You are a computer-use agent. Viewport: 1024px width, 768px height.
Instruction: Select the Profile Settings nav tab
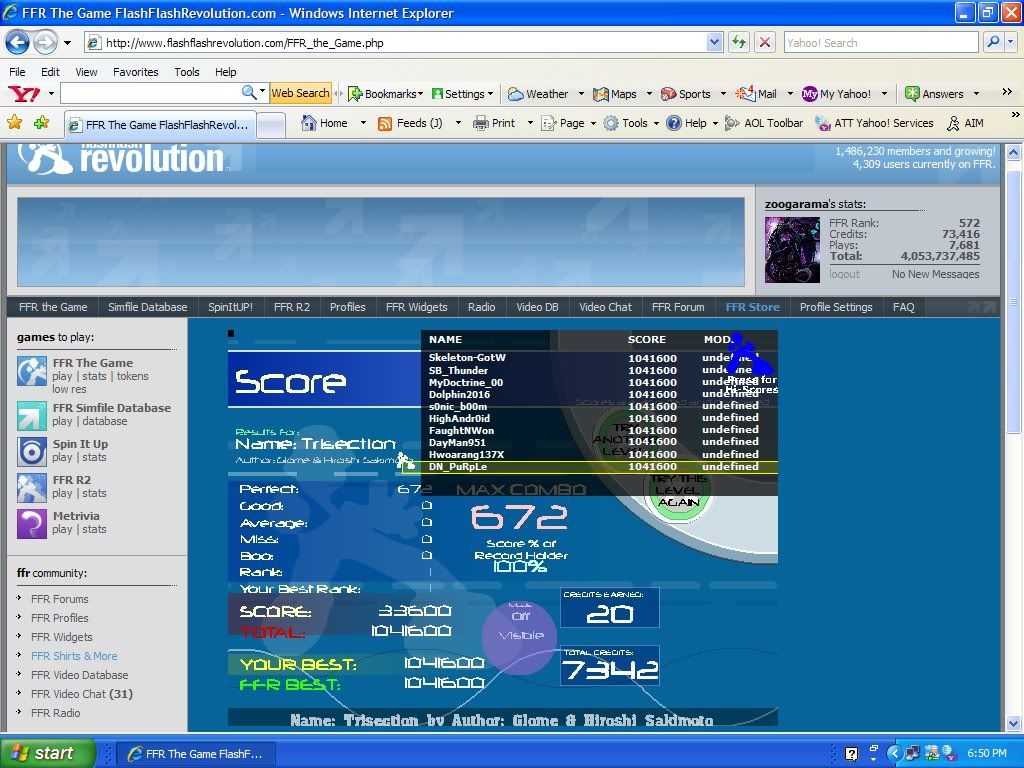coord(836,307)
